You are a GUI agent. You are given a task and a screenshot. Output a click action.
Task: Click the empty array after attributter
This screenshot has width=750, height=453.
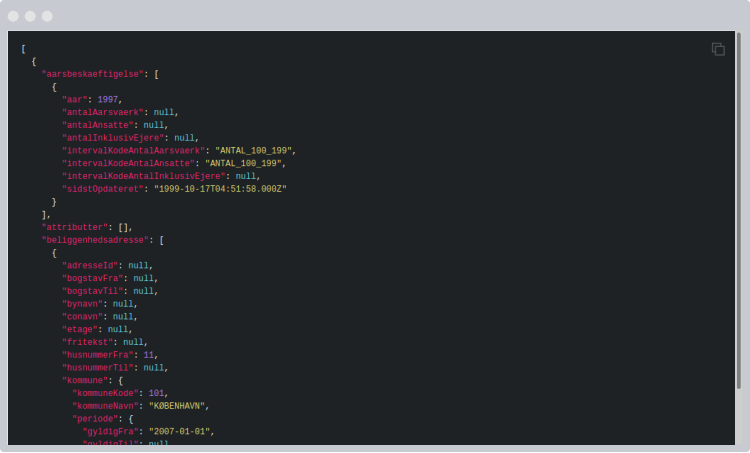tap(123, 227)
